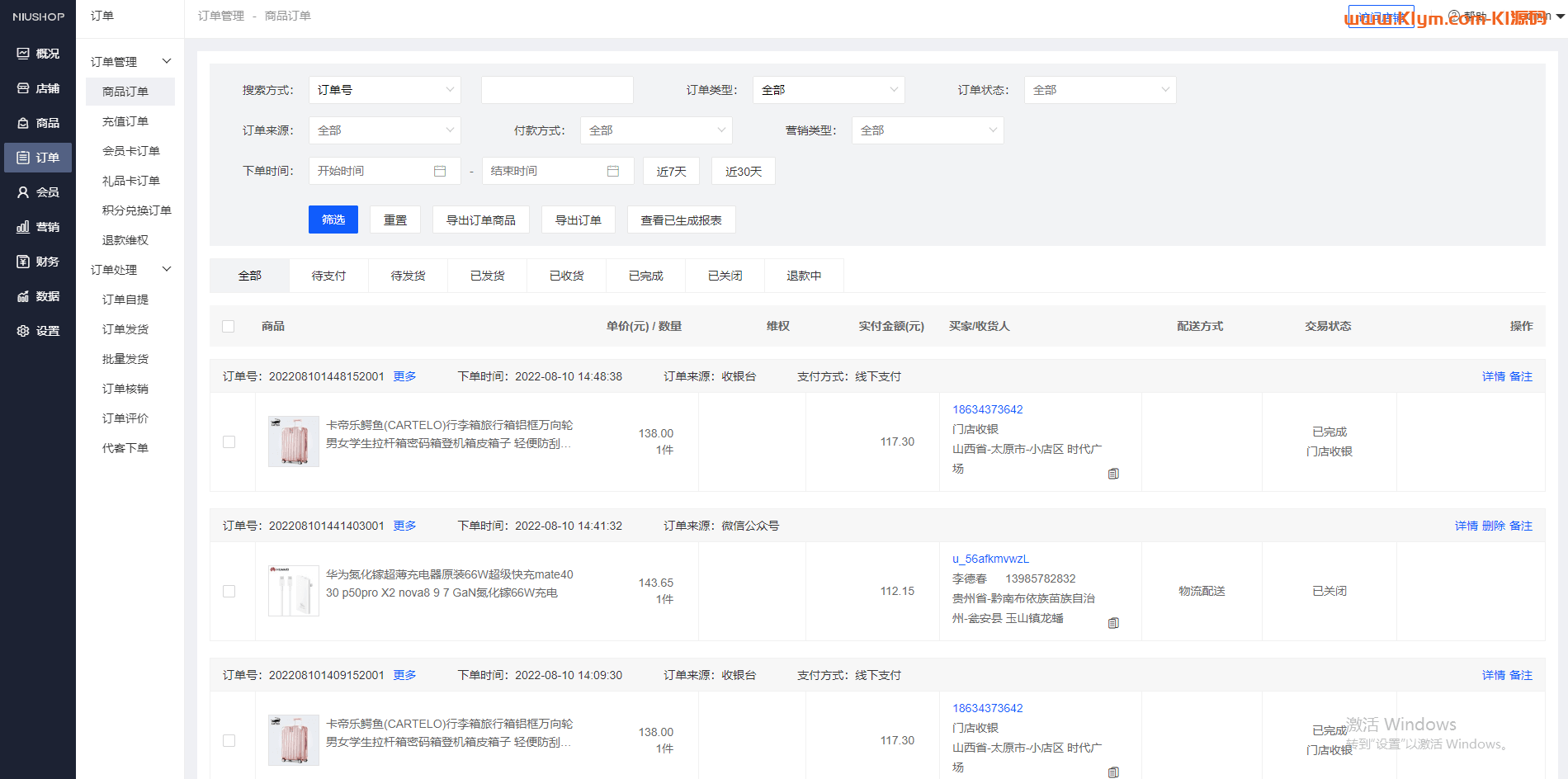Viewport: 1568px width, 779px height.
Task: Click the 设置 settings gear icon
Action: (23, 331)
